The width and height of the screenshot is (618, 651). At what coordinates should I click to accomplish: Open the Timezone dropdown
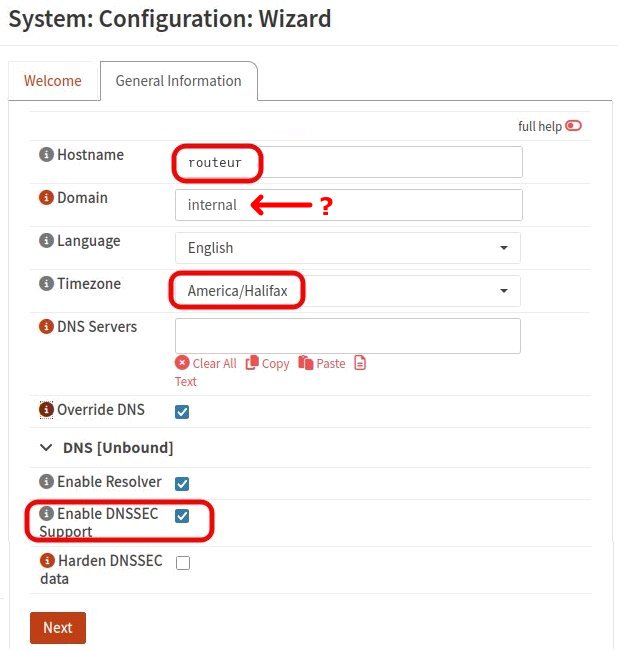click(x=347, y=291)
